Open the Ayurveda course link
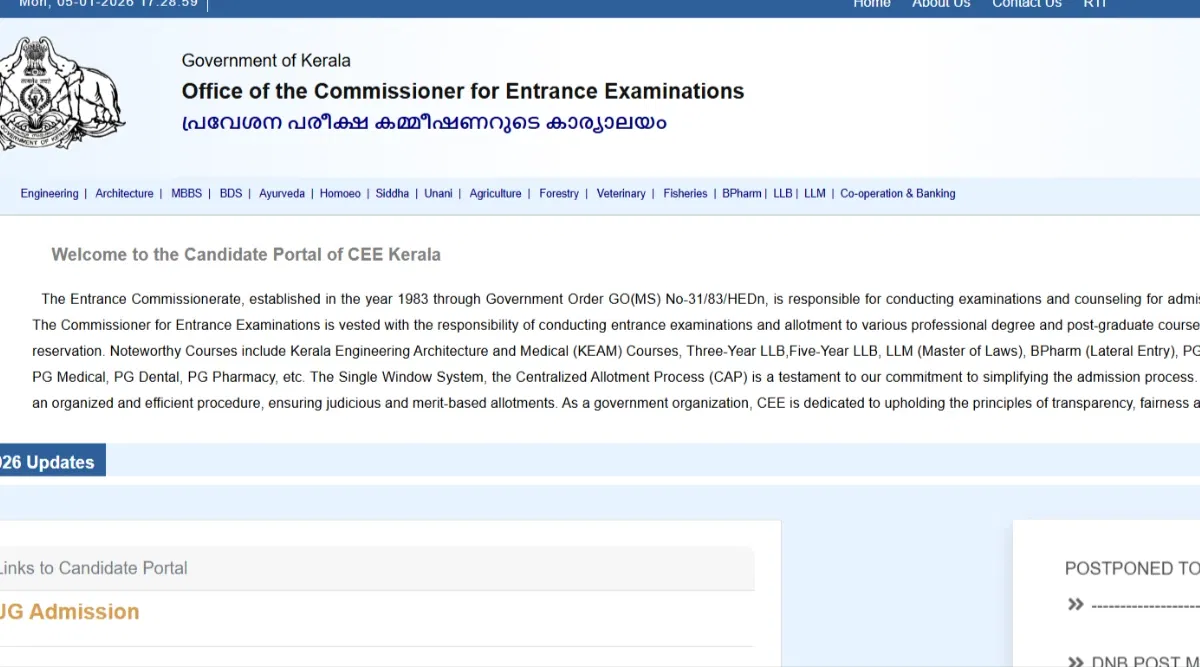Screen dimensions: 1200x667 [x=282, y=194]
